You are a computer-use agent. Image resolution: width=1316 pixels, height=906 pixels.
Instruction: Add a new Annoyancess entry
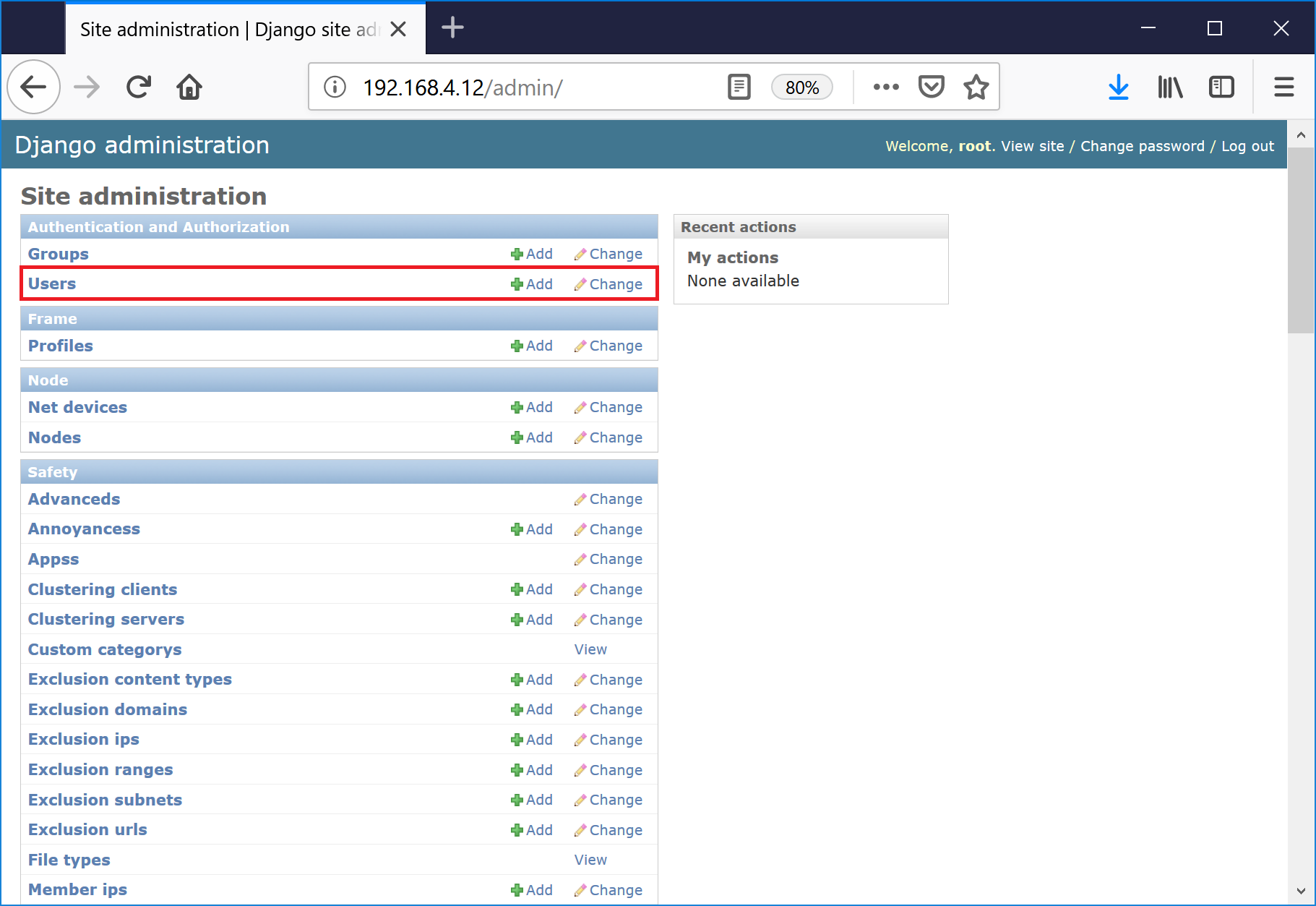point(532,529)
